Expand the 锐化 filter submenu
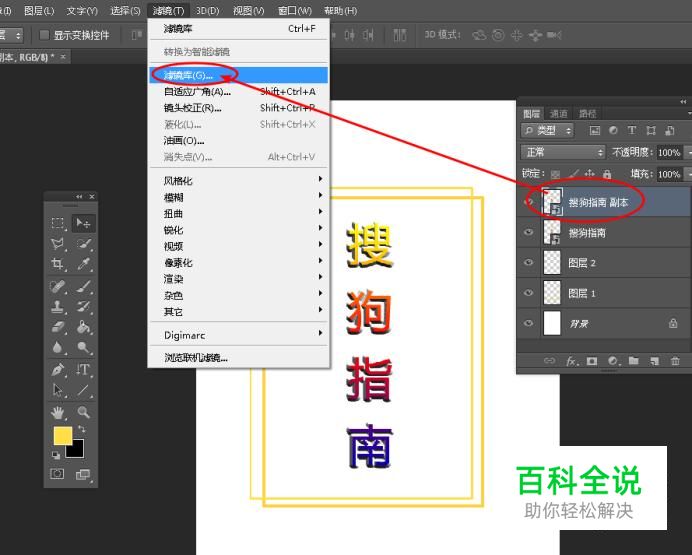Image resolution: width=692 pixels, height=555 pixels. tap(241, 229)
